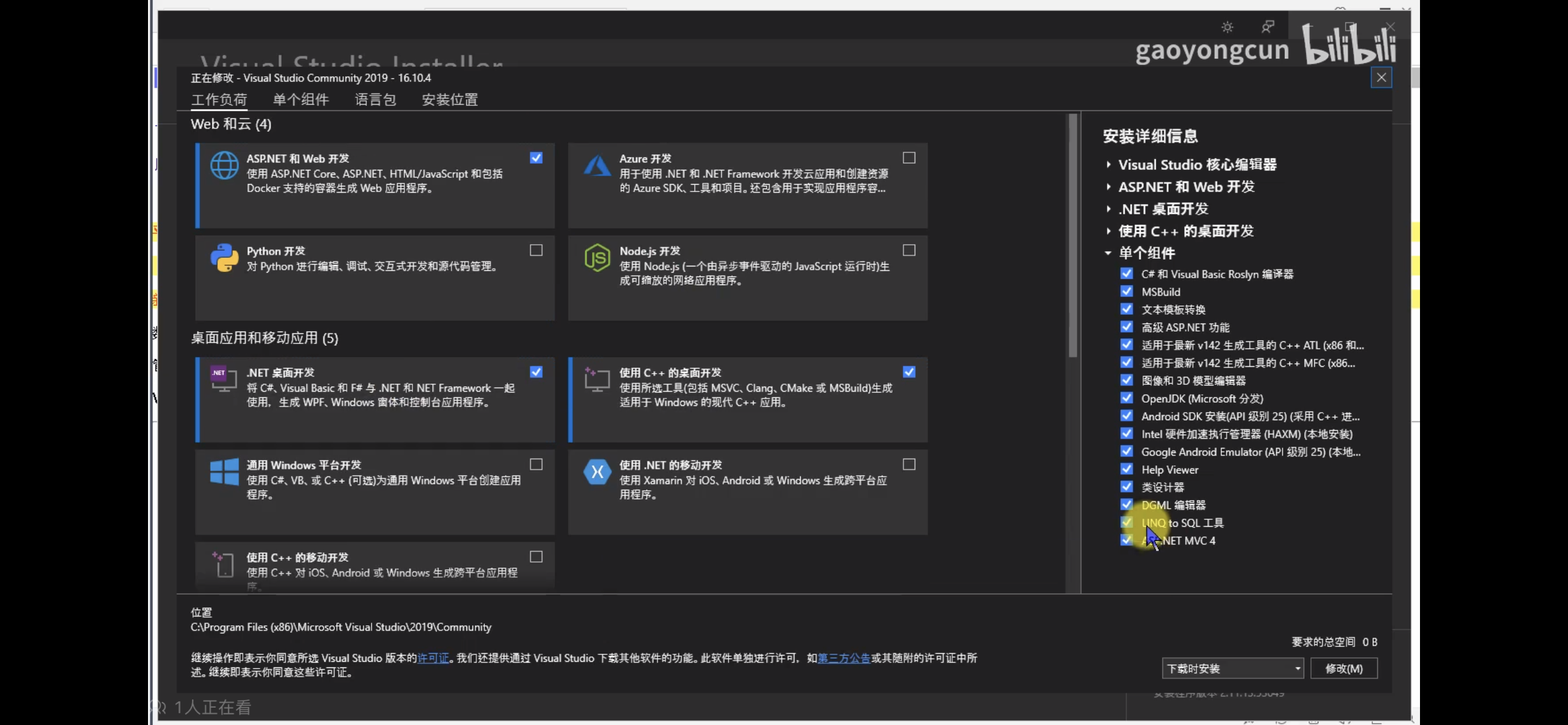Screen dimensions: 1568x725
Task: Click the C++ desktop development monitor icon
Action: coord(597,379)
